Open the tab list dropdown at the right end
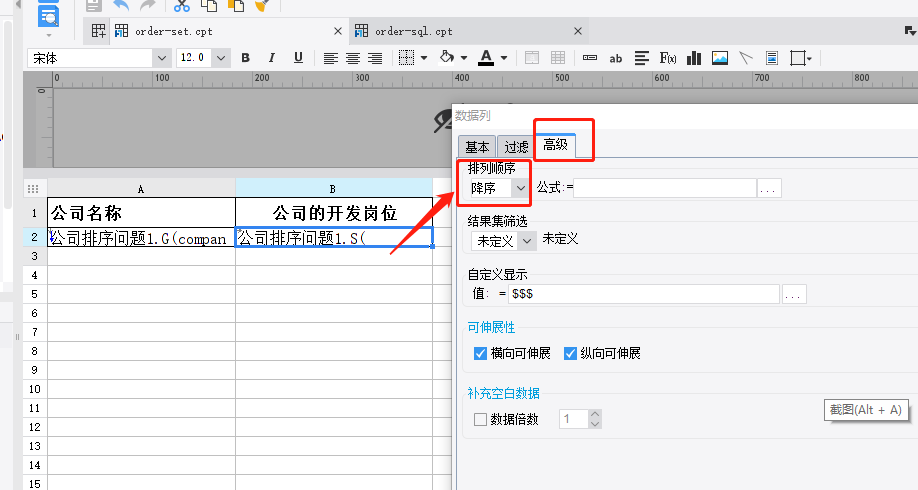The image size is (918, 490). tap(910, 31)
